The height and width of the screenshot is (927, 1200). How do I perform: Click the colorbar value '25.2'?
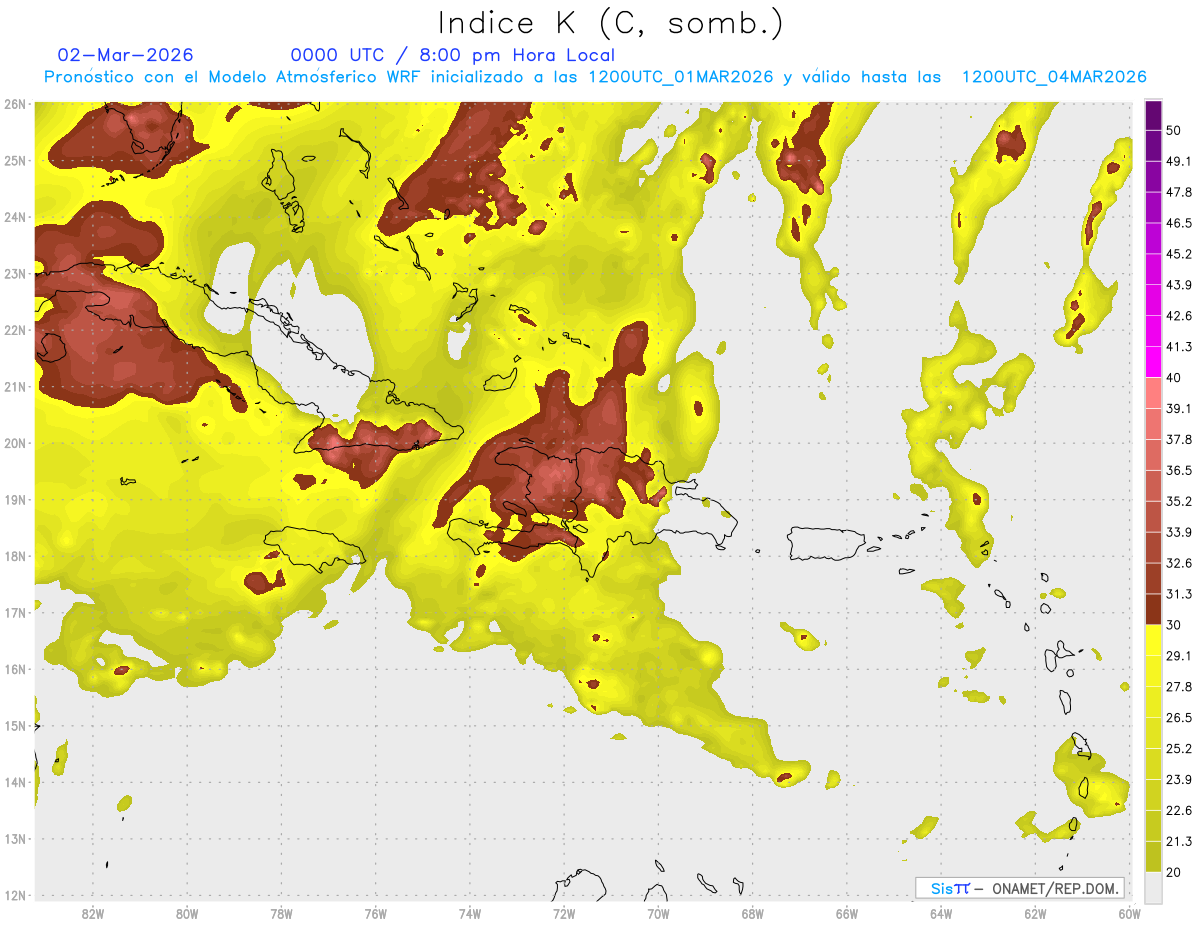pos(1179,749)
